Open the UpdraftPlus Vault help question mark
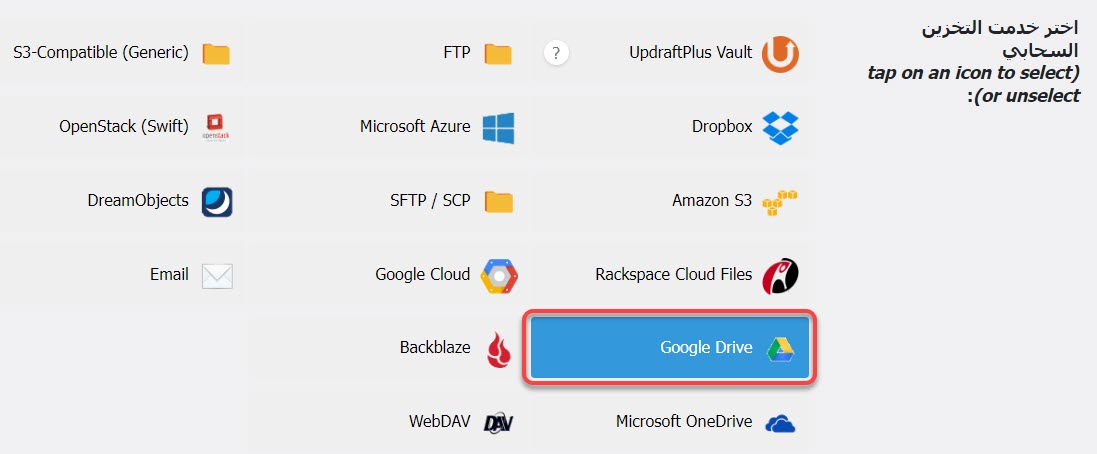The height and width of the screenshot is (454, 1097). (557, 53)
